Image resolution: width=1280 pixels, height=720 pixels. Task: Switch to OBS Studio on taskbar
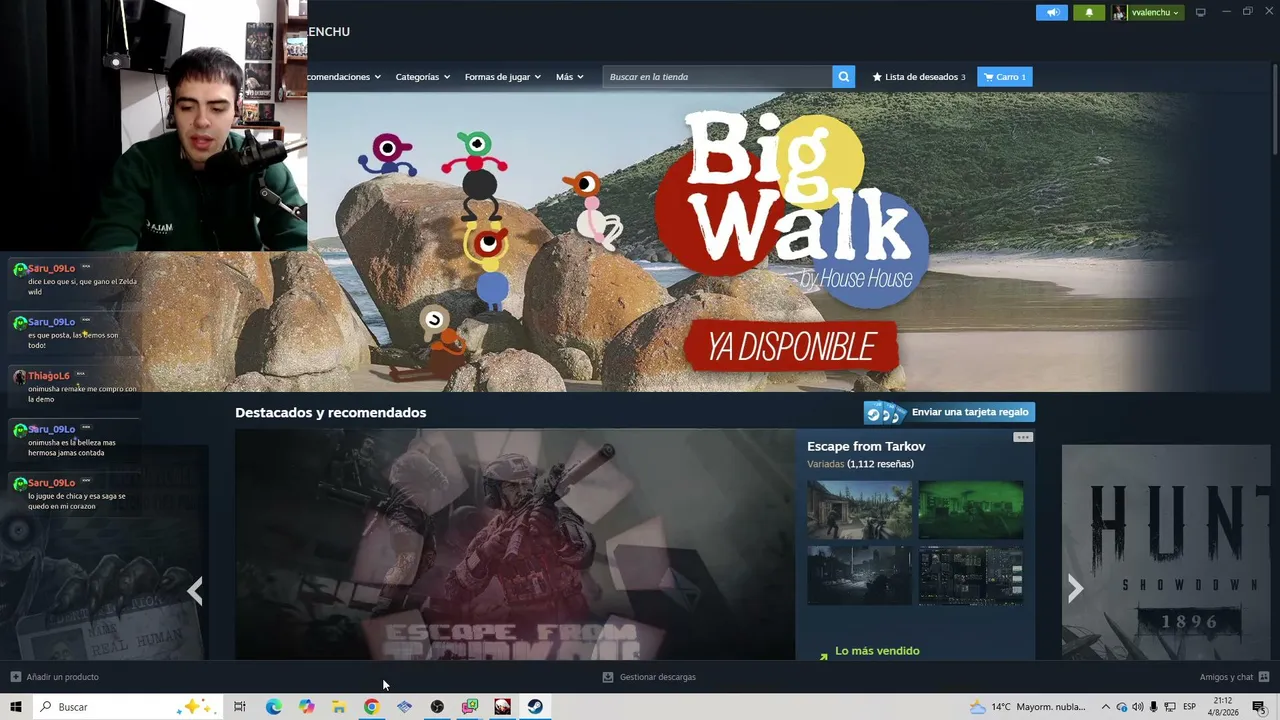tap(437, 707)
